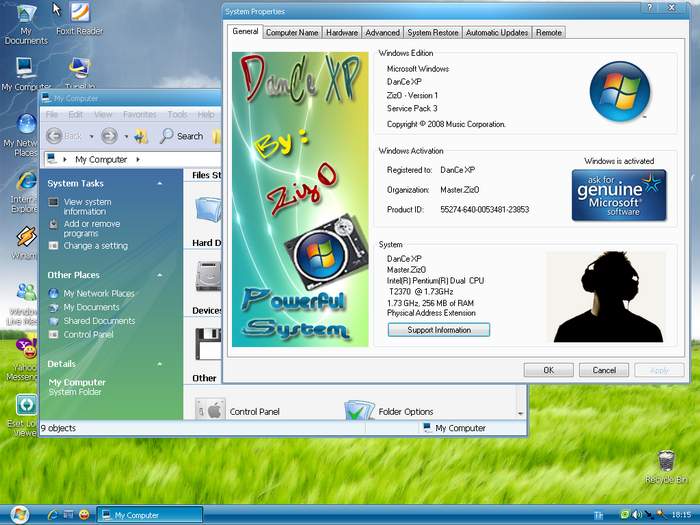Open the Tools menu in My Computer
Image resolution: width=700 pixels, height=525 pixels.
point(177,114)
